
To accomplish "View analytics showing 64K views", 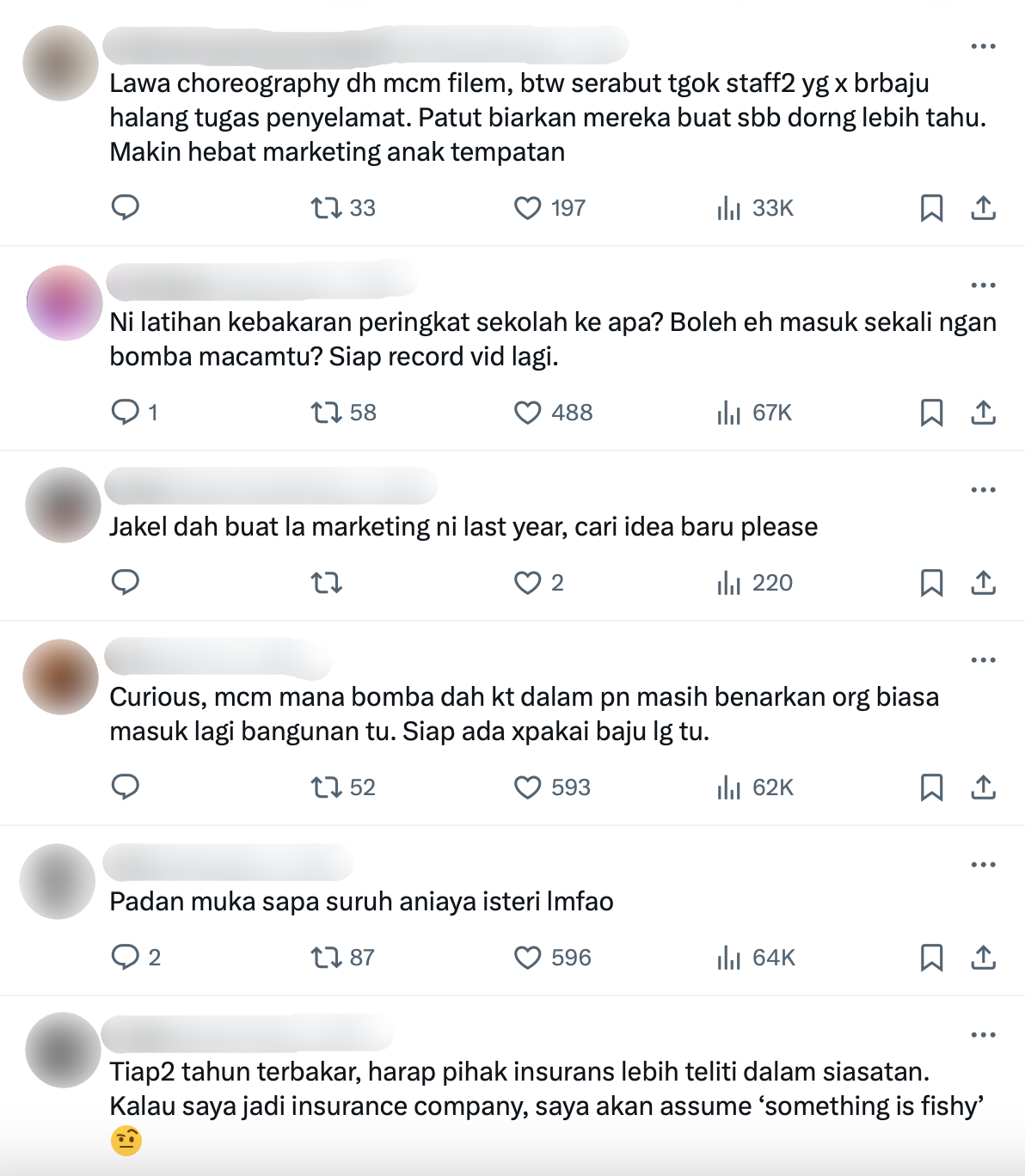I will 756,958.
